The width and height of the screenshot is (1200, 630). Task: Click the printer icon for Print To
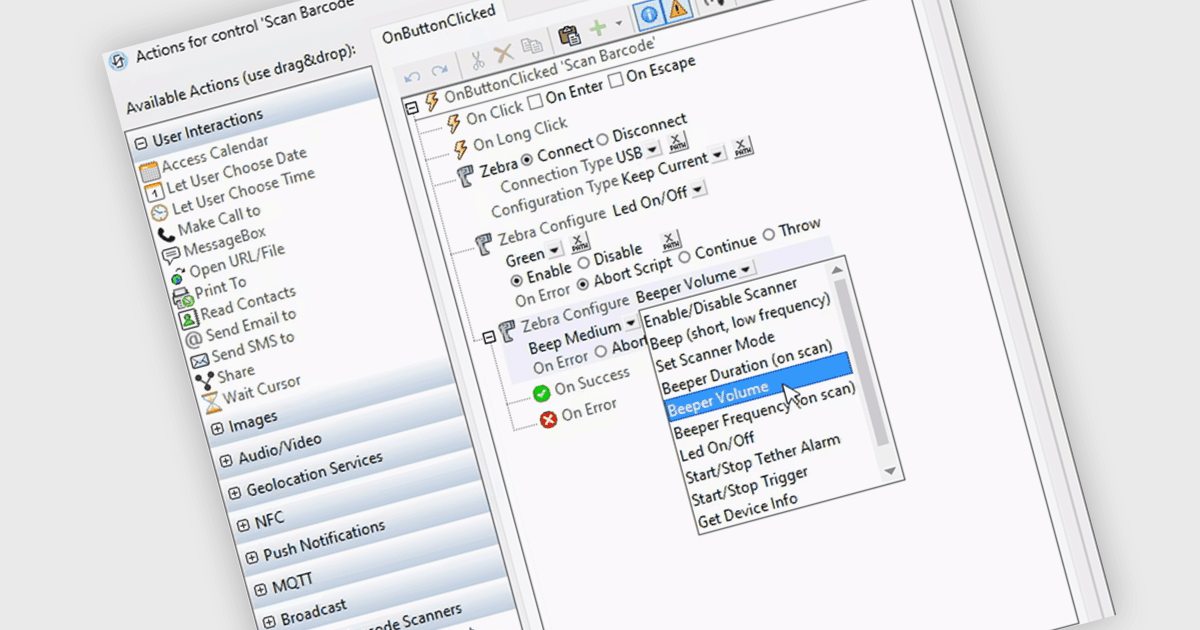click(x=182, y=298)
